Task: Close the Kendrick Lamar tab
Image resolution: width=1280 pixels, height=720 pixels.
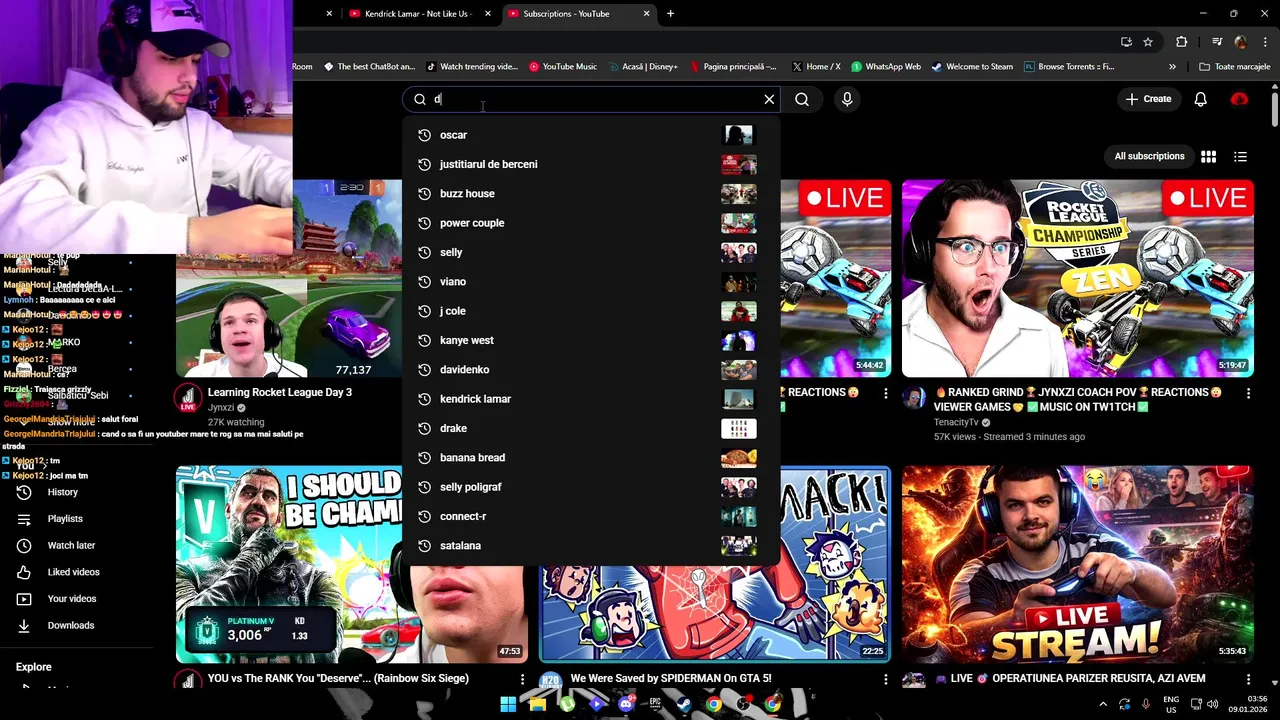Action: tap(488, 14)
